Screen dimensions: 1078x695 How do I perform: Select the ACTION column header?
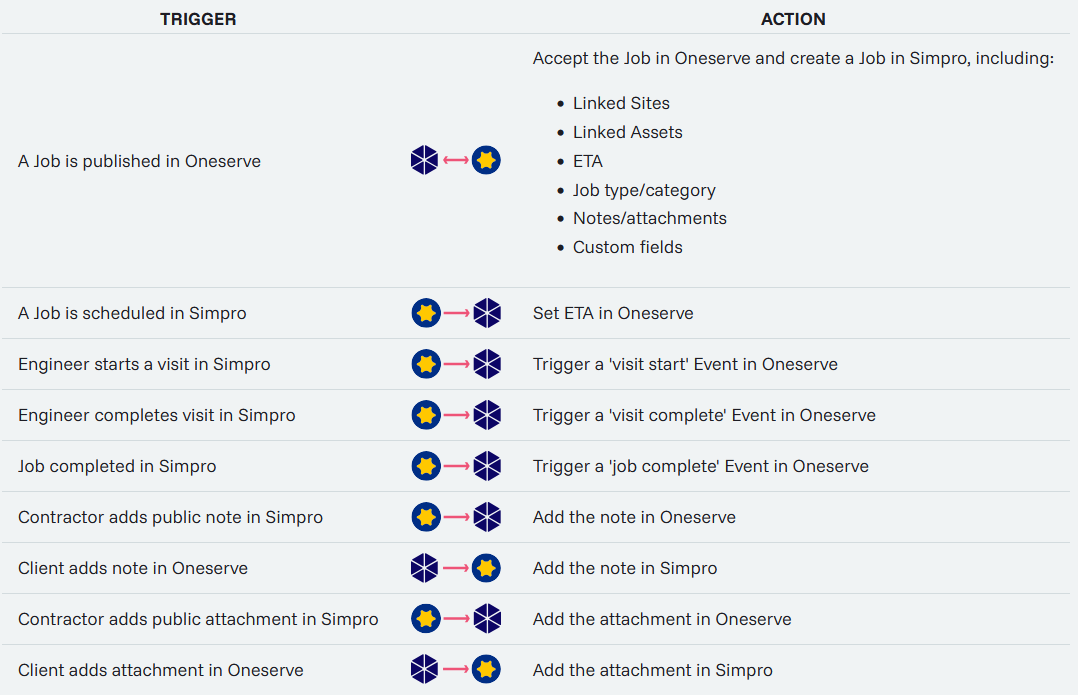[x=793, y=19]
